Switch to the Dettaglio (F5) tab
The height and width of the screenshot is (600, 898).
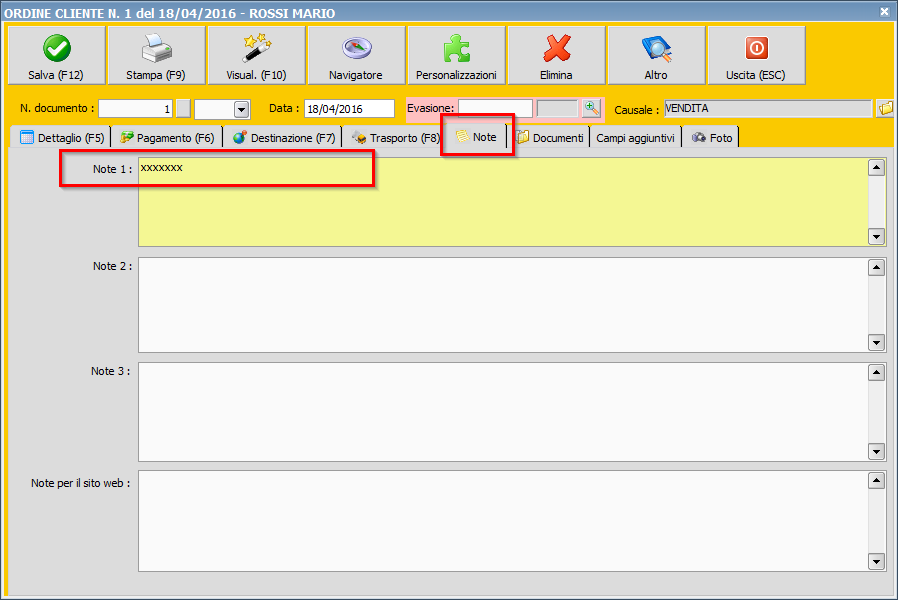tap(62, 137)
